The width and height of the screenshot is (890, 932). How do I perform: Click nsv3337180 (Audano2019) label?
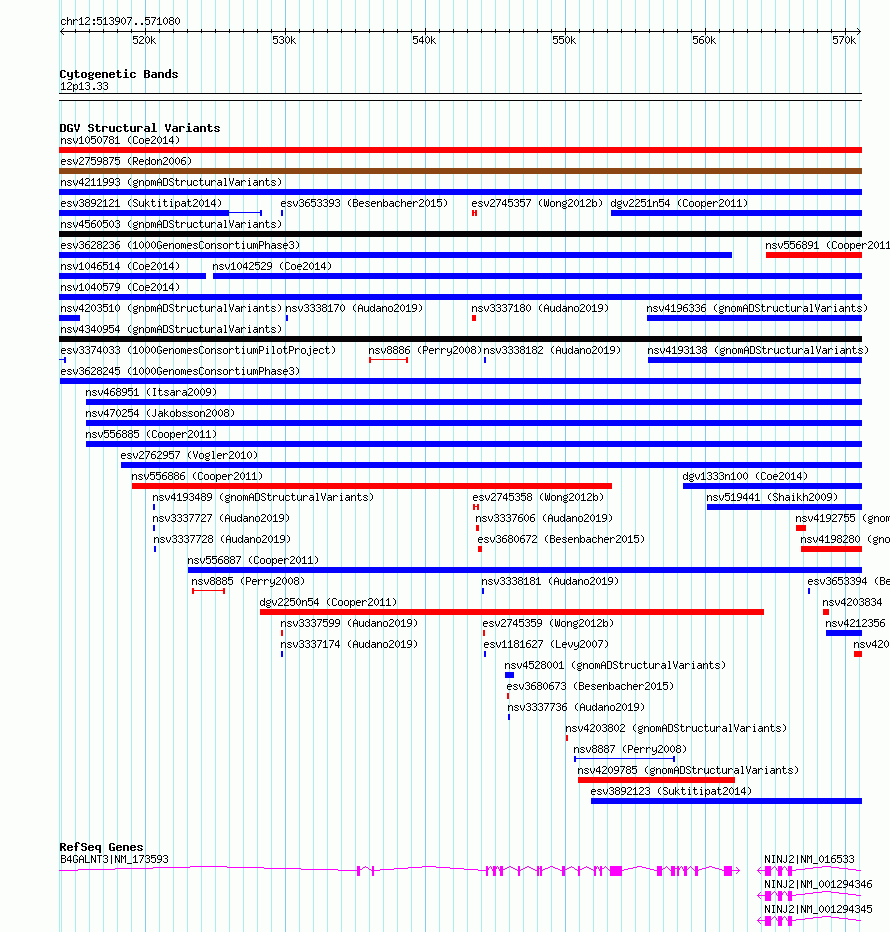(540, 308)
